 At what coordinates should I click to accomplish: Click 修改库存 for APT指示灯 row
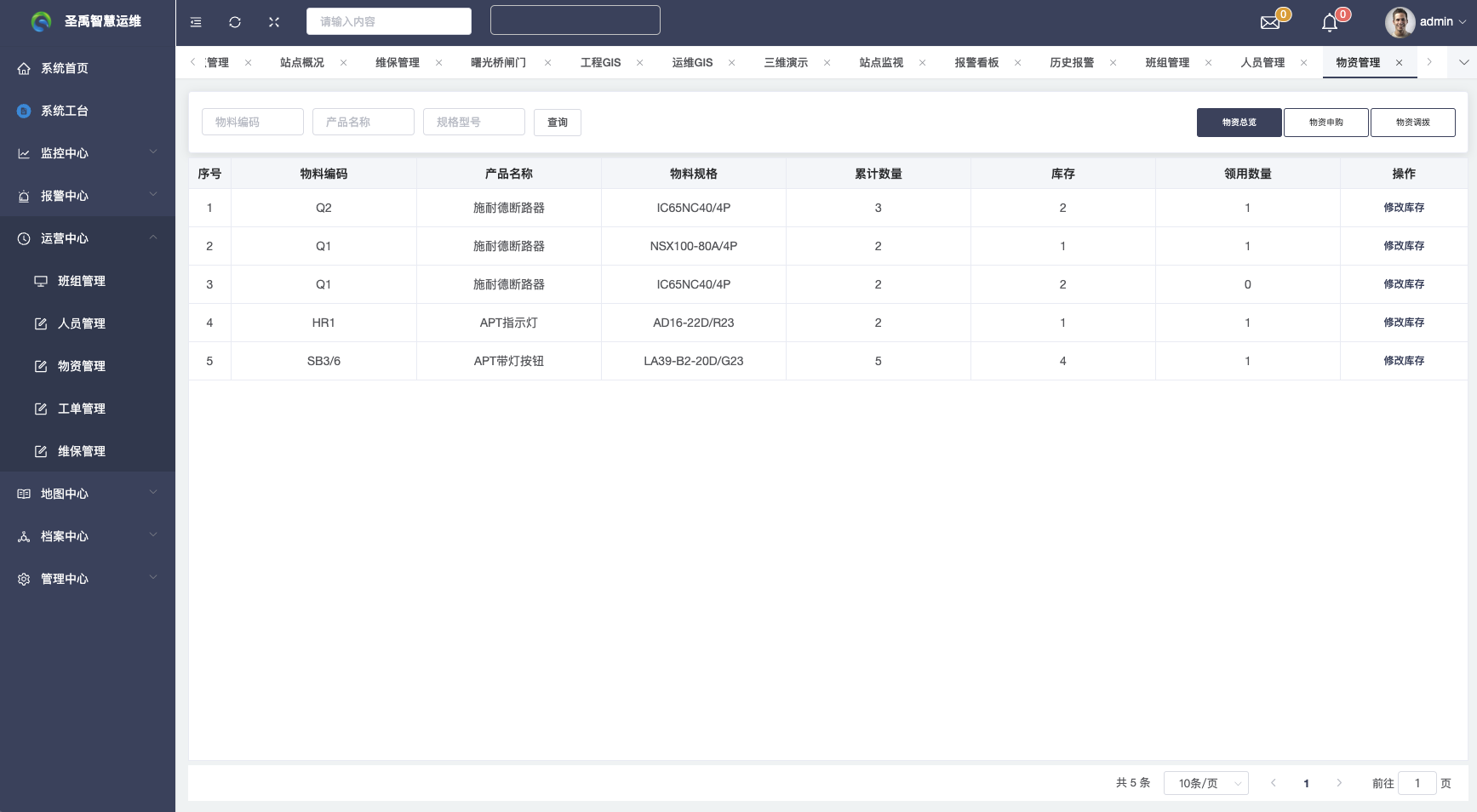click(x=1403, y=323)
